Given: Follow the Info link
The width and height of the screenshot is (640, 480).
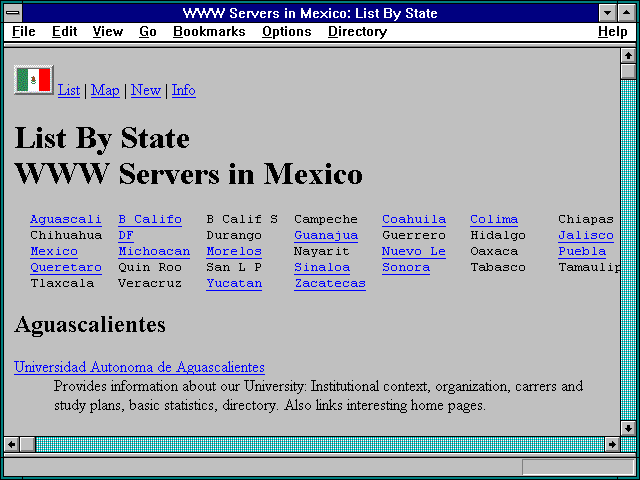Looking at the screenshot, I should (183, 90).
